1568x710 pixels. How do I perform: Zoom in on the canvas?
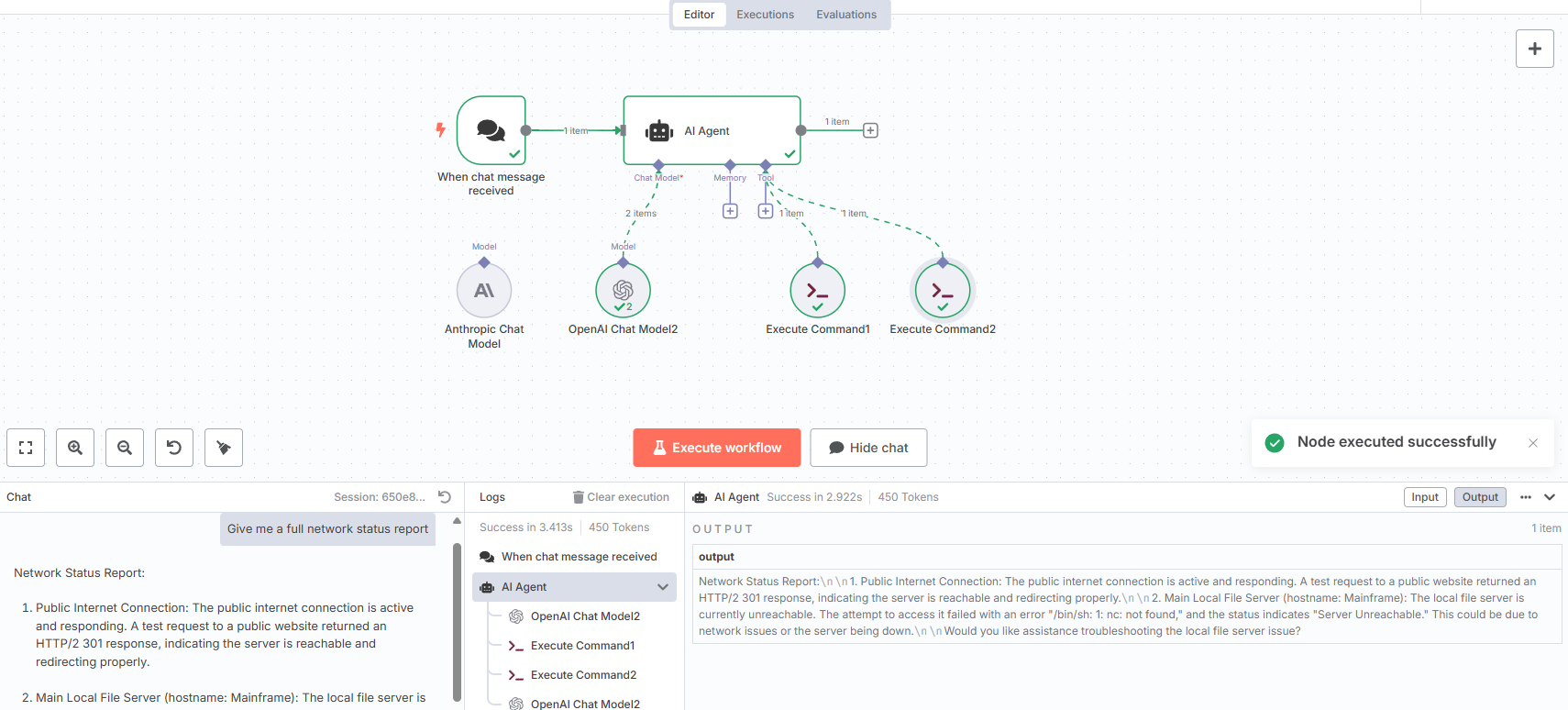point(75,448)
